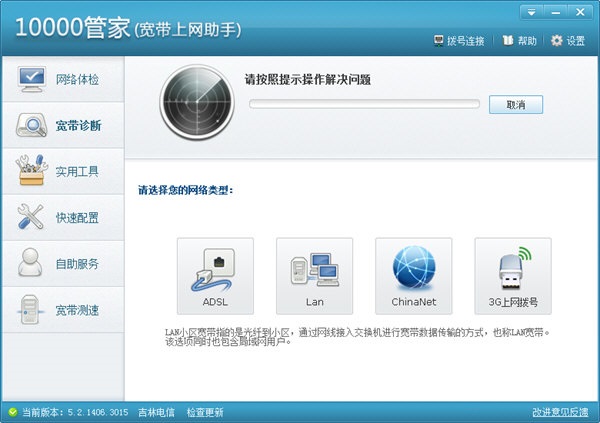The image size is (600, 423).
Task: Choose the ADSL network type icon
Action: pyautogui.click(x=215, y=276)
